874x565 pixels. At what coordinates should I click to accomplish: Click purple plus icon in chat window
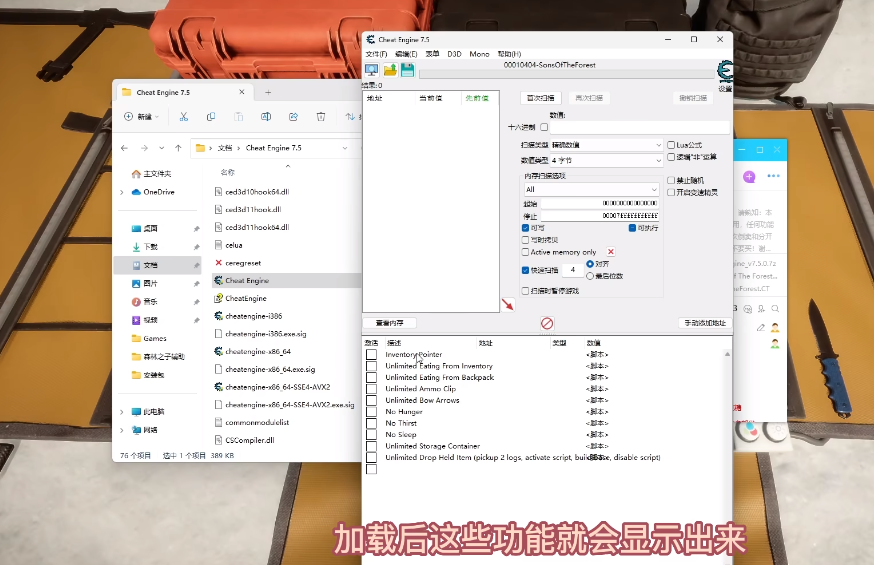tap(749, 177)
